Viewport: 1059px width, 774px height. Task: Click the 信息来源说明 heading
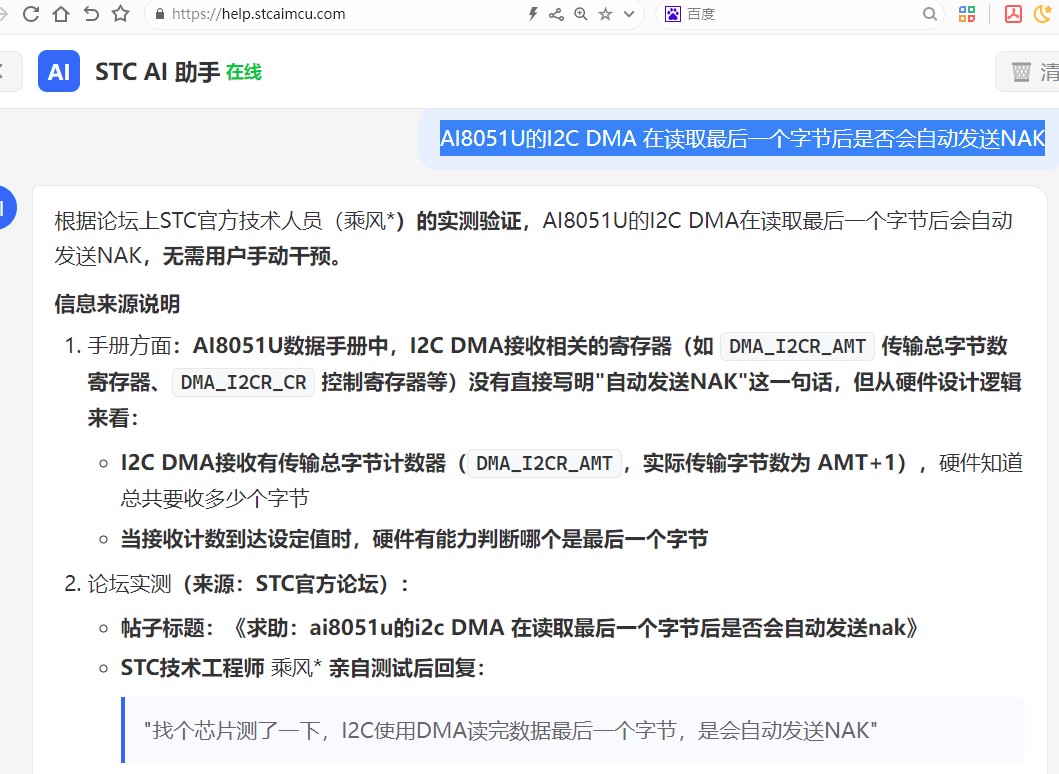(118, 304)
